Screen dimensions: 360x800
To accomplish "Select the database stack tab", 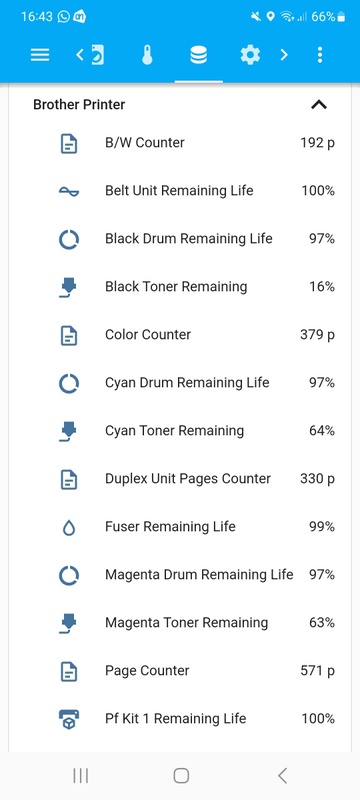I will click(x=198, y=55).
